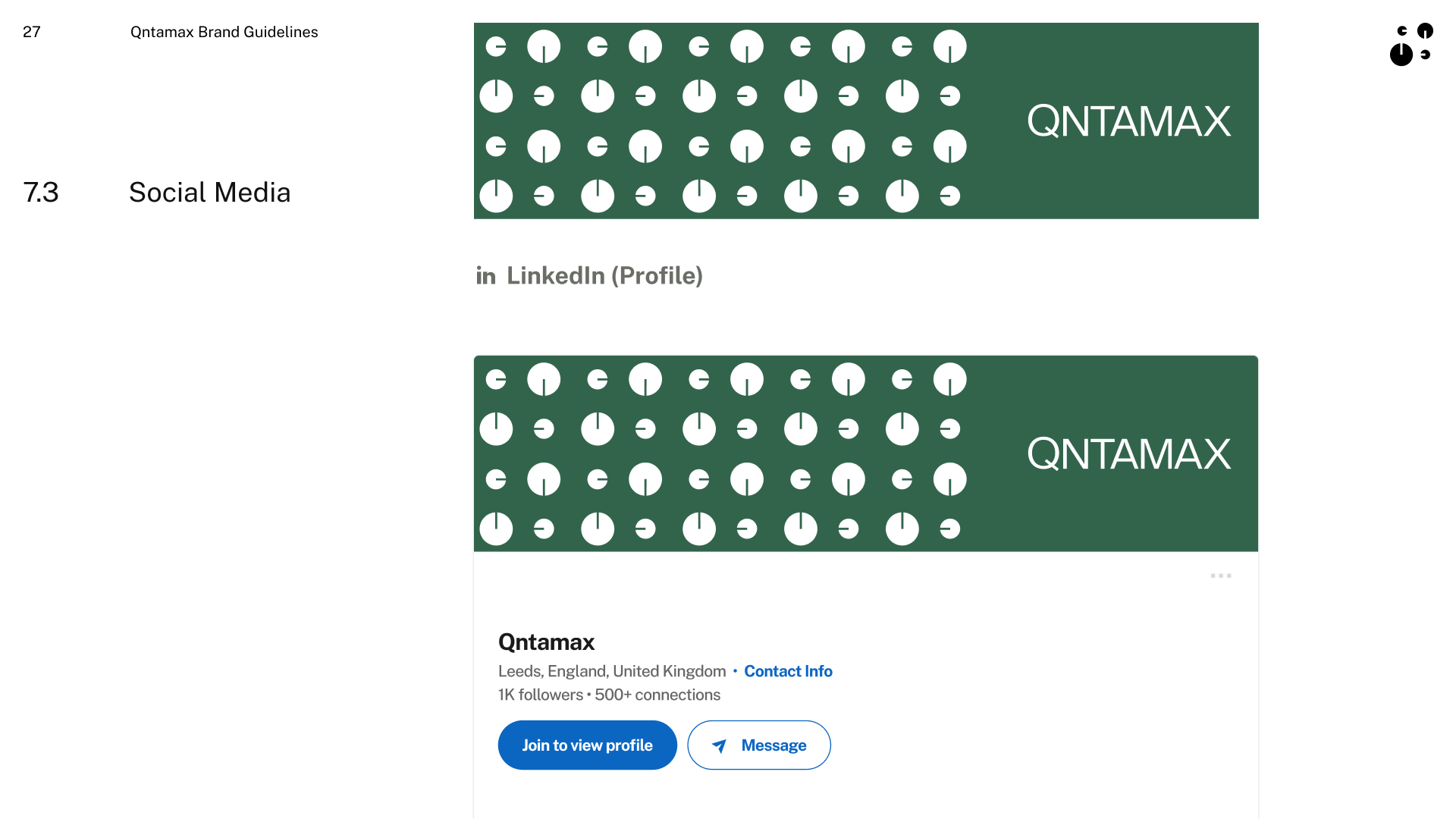Click the Join to view profile button
The height and width of the screenshot is (819, 1456).
587,745
